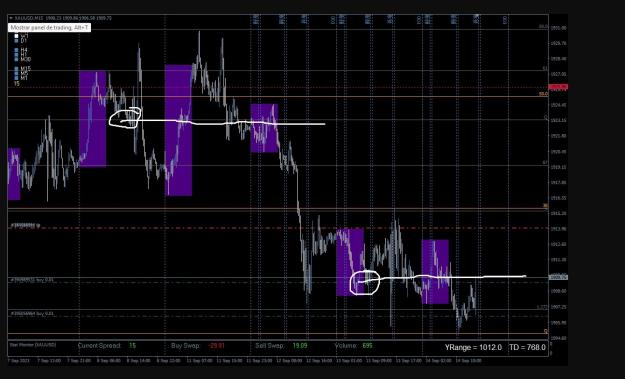Click the 1927.00 price scale label

[x=558, y=74]
